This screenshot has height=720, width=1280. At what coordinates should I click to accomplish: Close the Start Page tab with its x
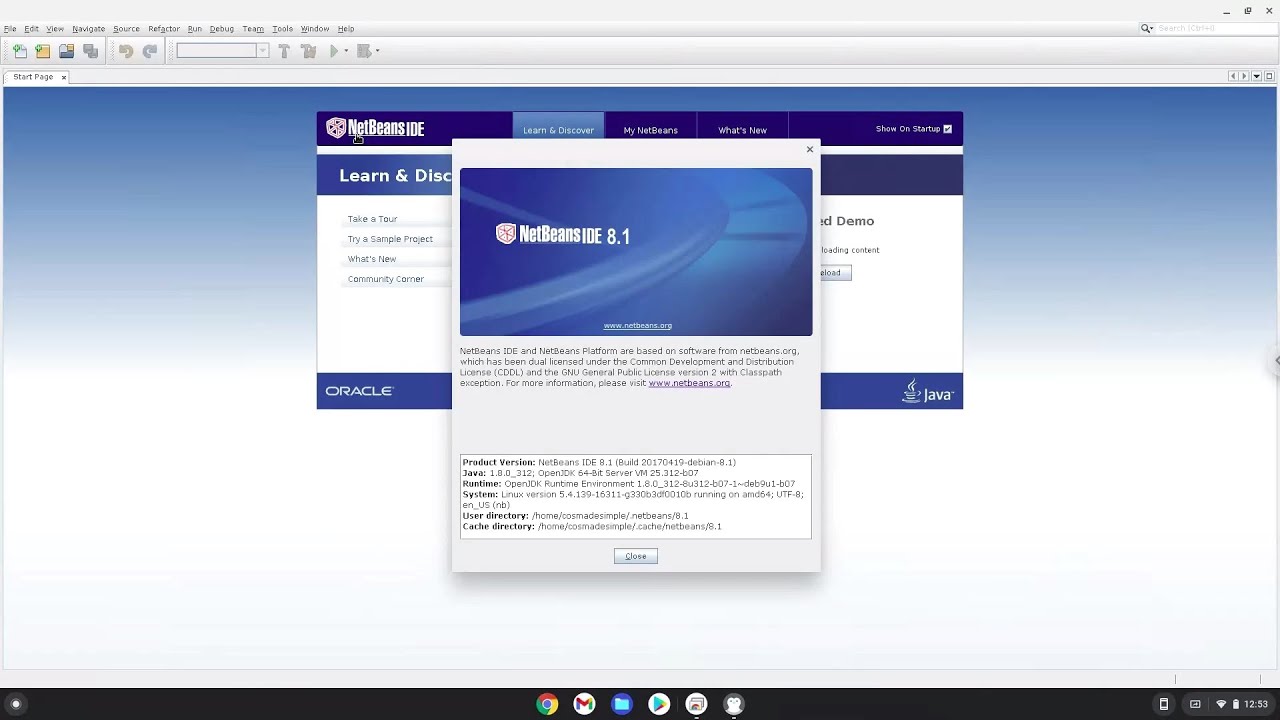tap(63, 77)
